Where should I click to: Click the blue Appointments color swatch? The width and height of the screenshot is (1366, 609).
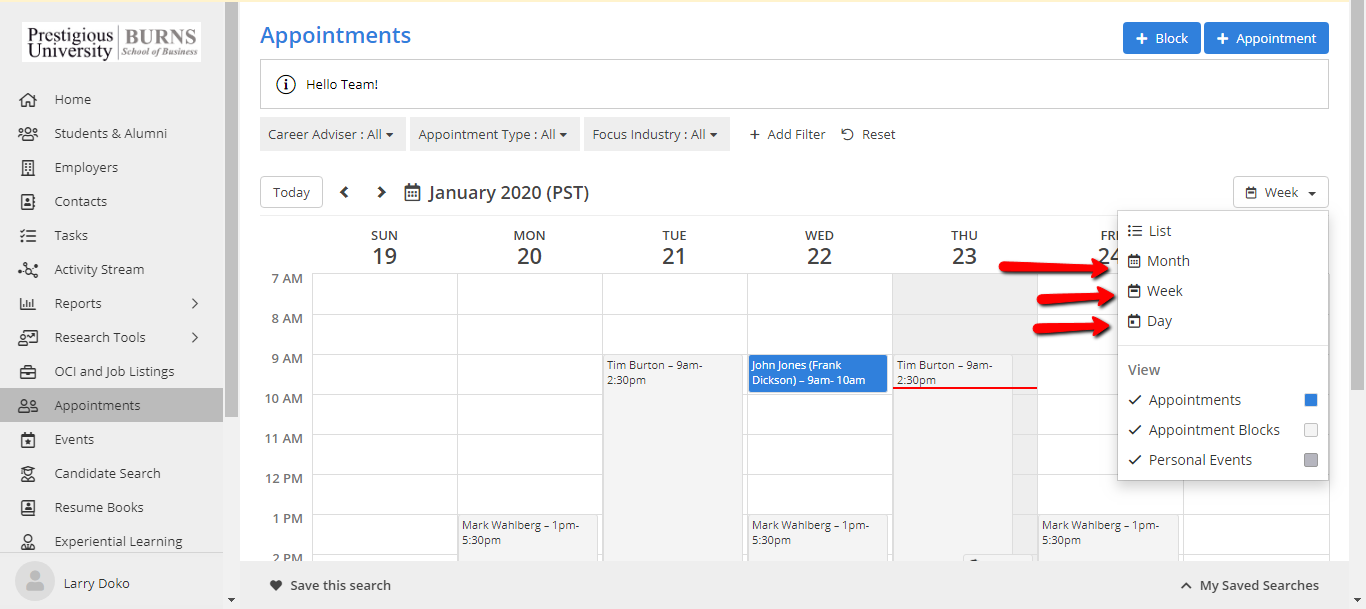coord(1311,400)
